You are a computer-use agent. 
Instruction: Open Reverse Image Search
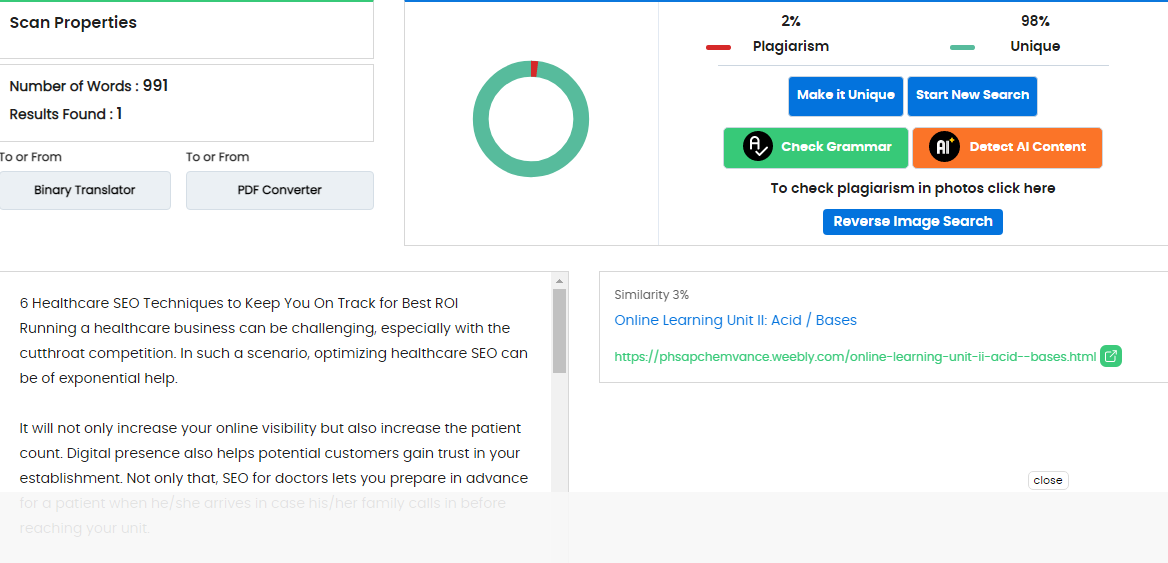coord(912,222)
